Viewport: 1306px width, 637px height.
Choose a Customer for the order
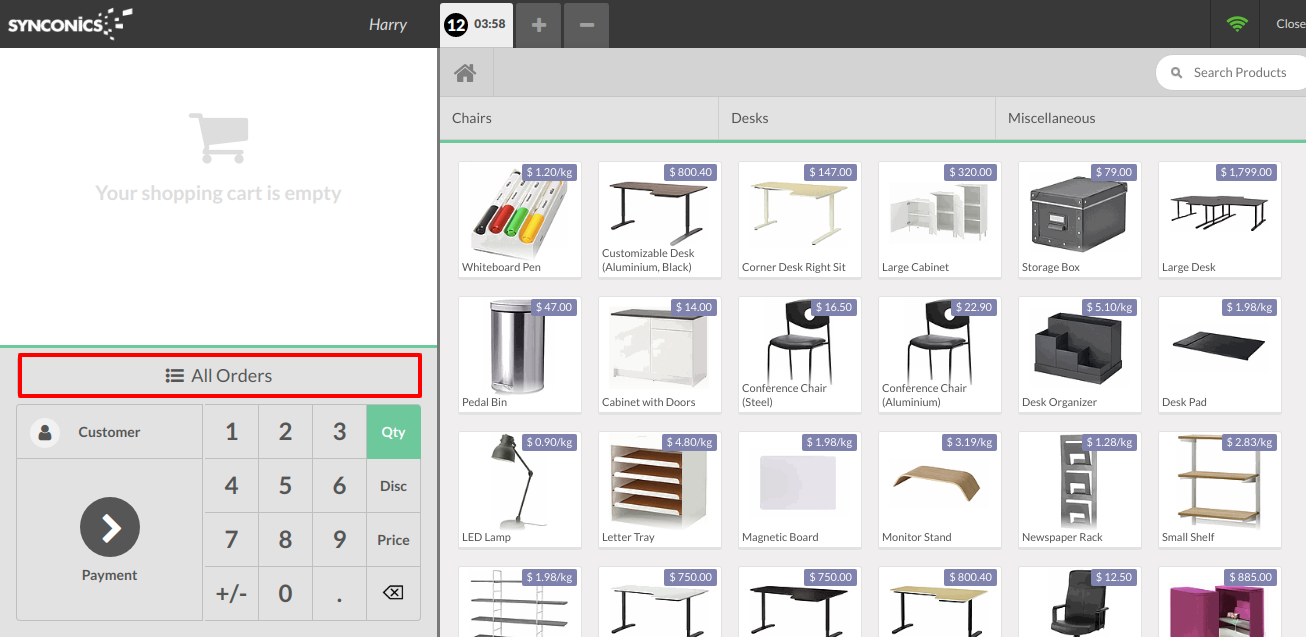pos(110,432)
